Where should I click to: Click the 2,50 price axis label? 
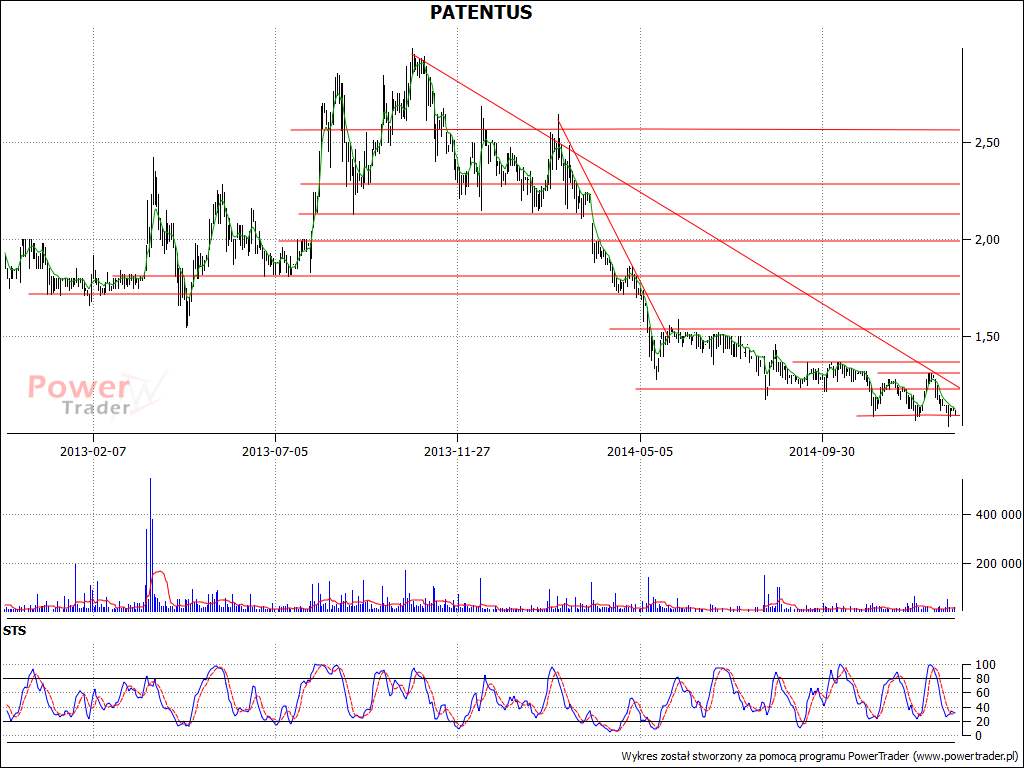[987, 142]
